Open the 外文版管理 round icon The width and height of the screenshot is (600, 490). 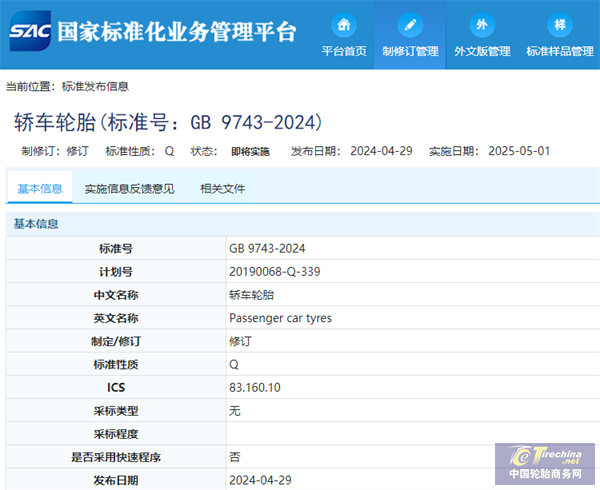coord(482,25)
